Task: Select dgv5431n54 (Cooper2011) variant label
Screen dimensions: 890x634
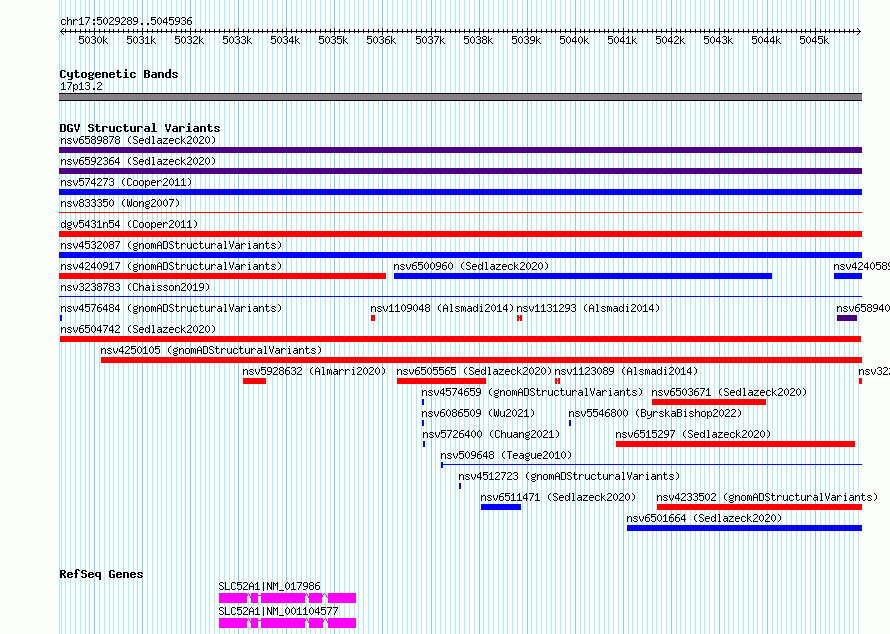Action: (x=129, y=224)
